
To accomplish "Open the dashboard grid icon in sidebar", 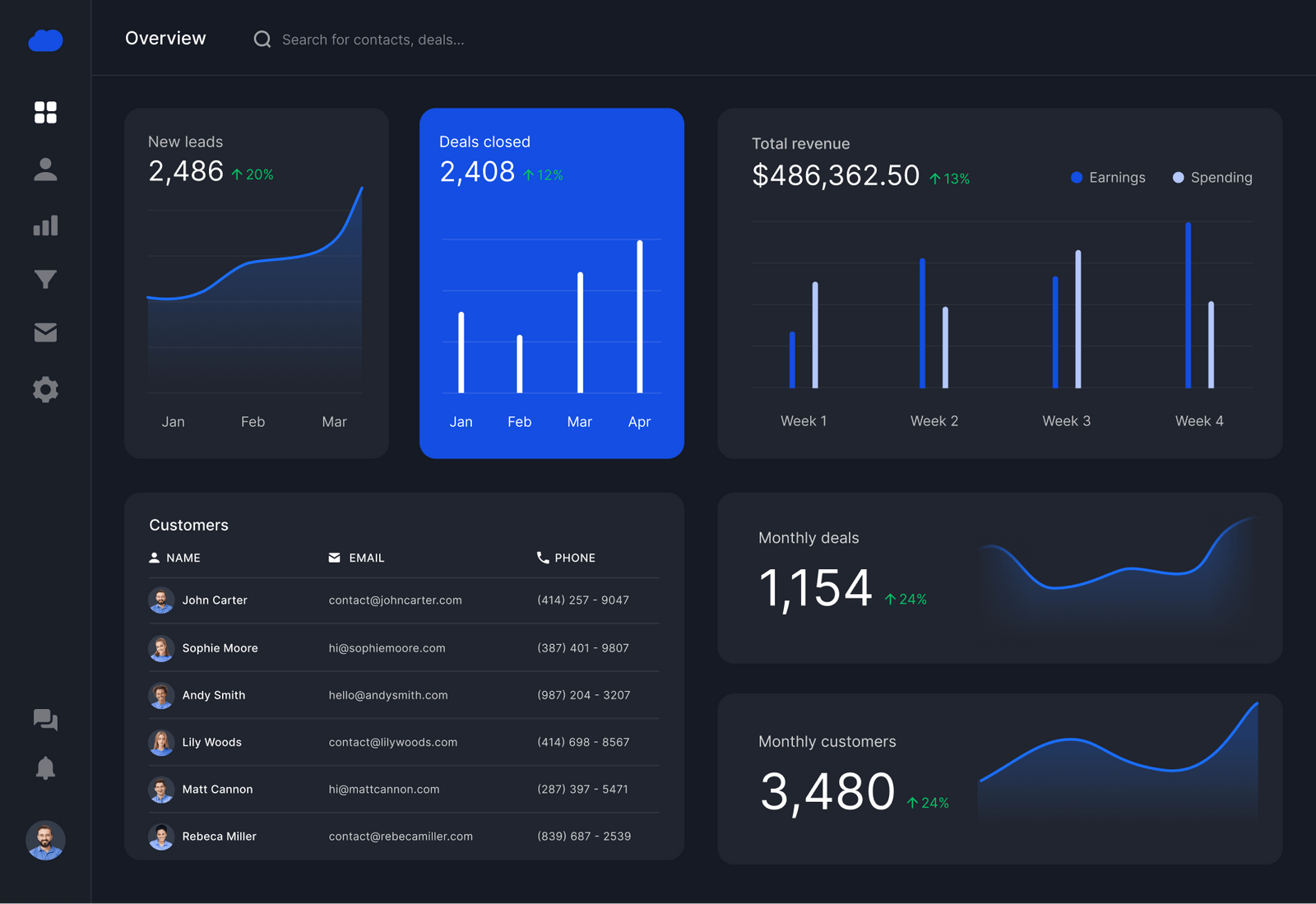I will pyautogui.click(x=45, y=113).
